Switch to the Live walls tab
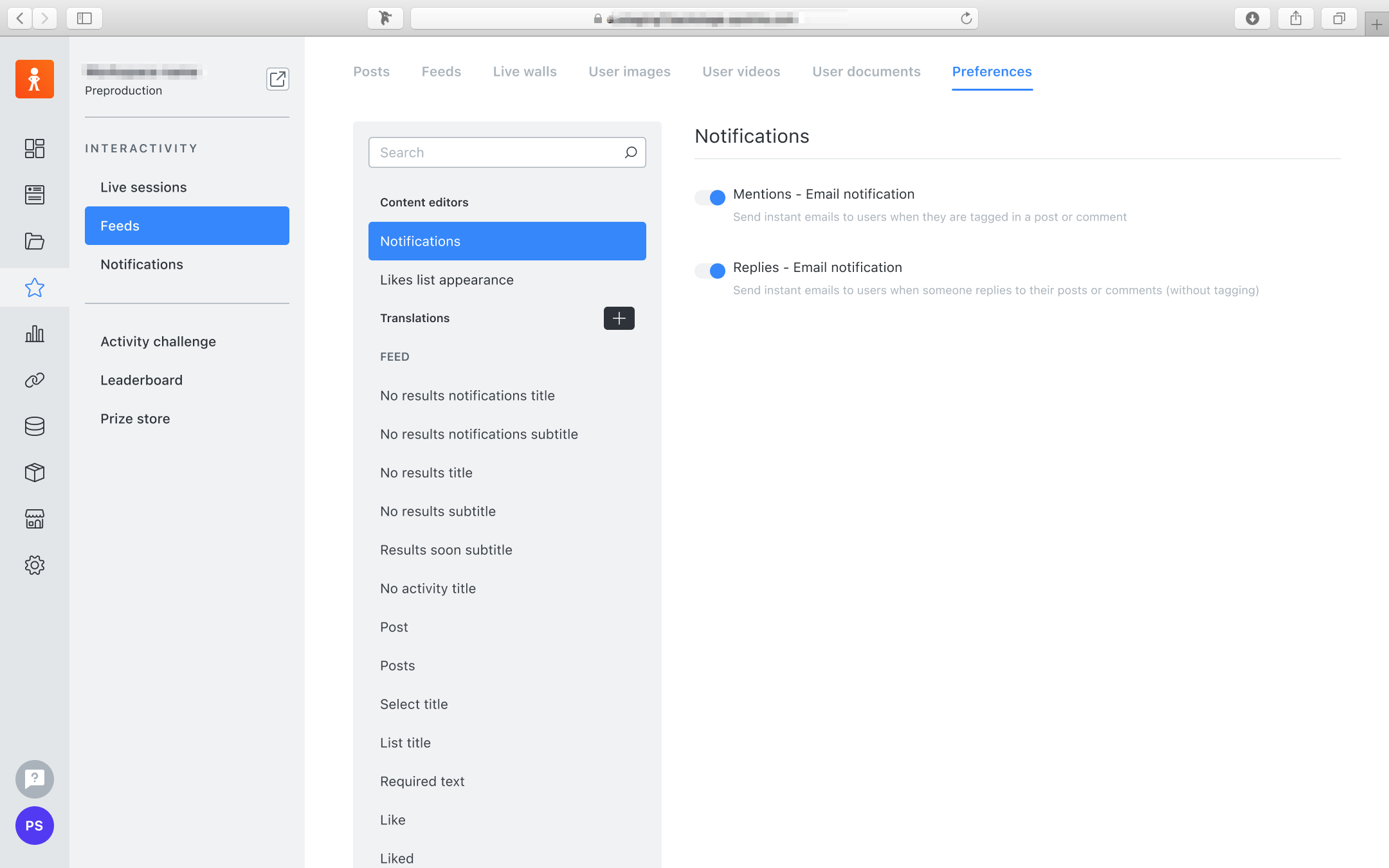Screen dimensions: 1389x868 coord(525,71)
